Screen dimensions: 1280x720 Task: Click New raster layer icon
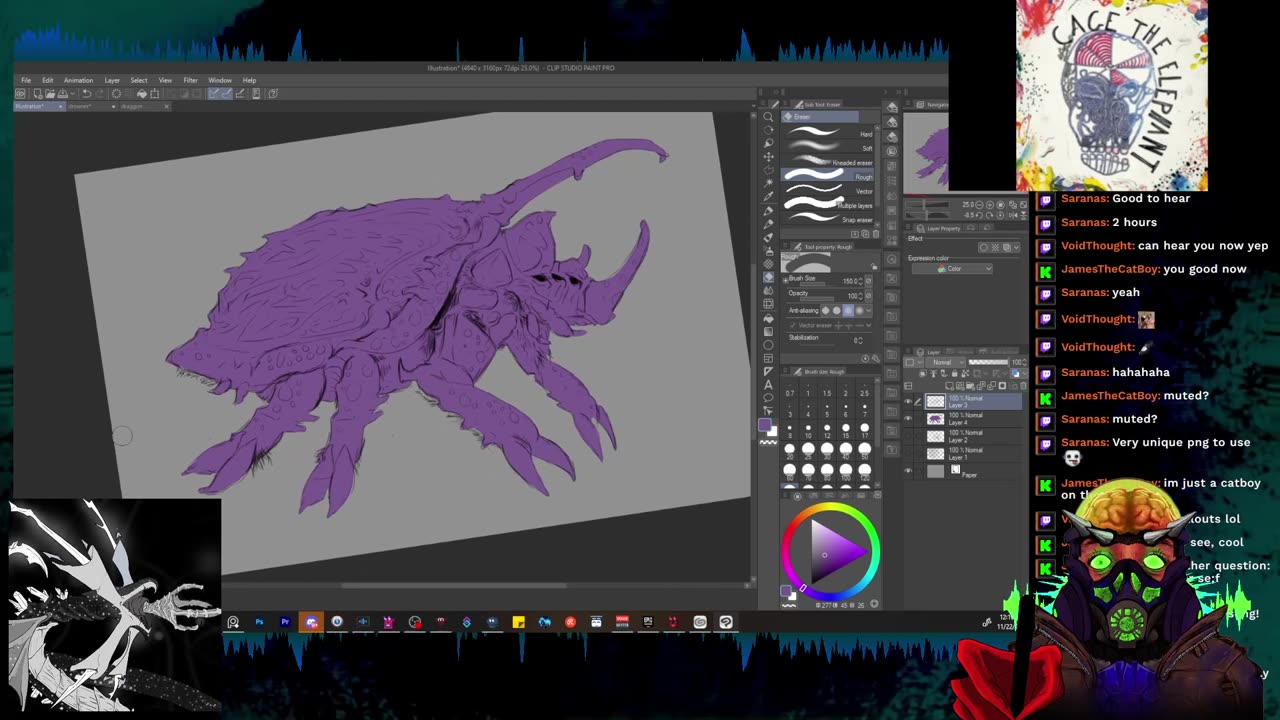pyautogui.click(x=950, y=386)
